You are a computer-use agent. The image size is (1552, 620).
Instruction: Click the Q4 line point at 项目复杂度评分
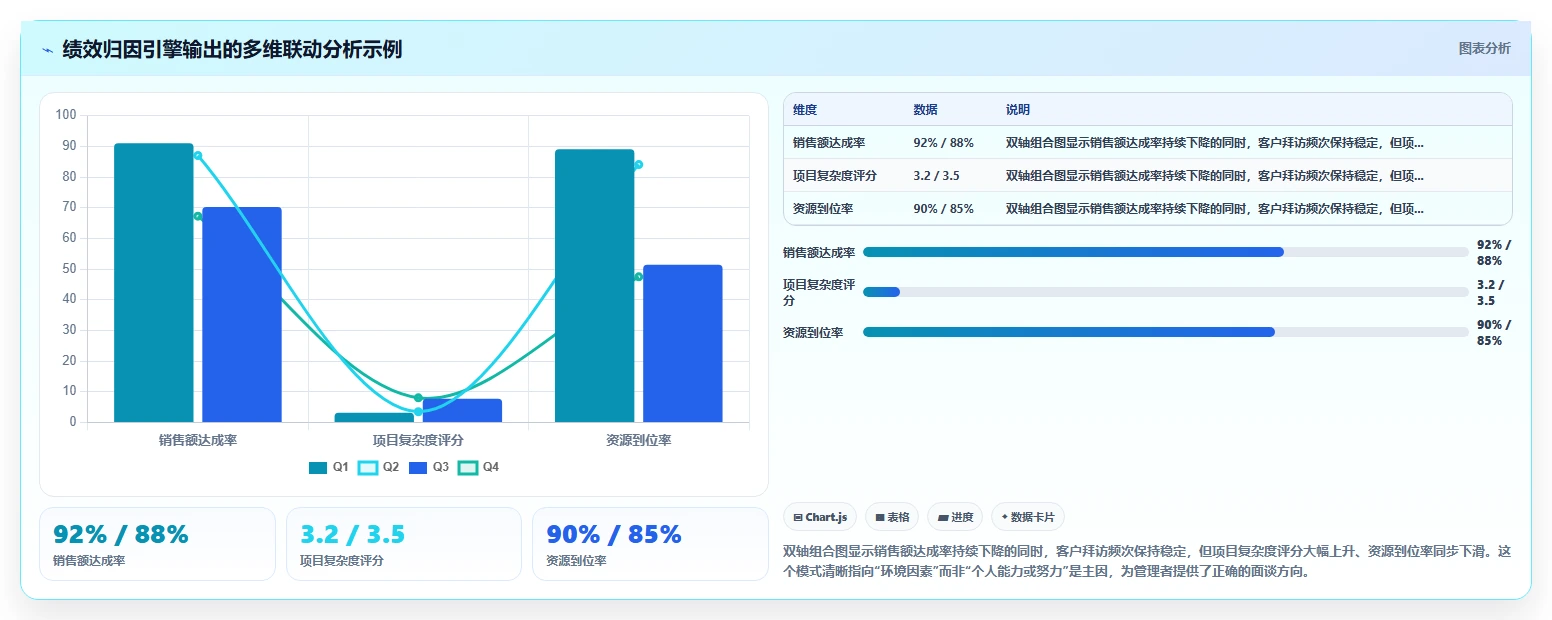[418, 398]
